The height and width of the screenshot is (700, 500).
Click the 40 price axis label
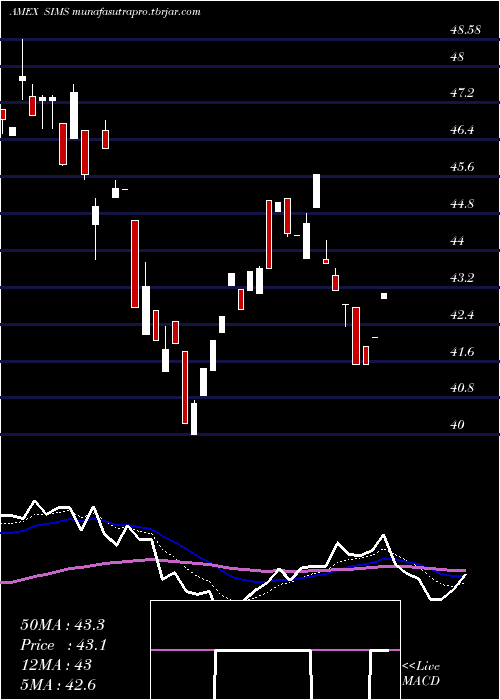(458, 425)
